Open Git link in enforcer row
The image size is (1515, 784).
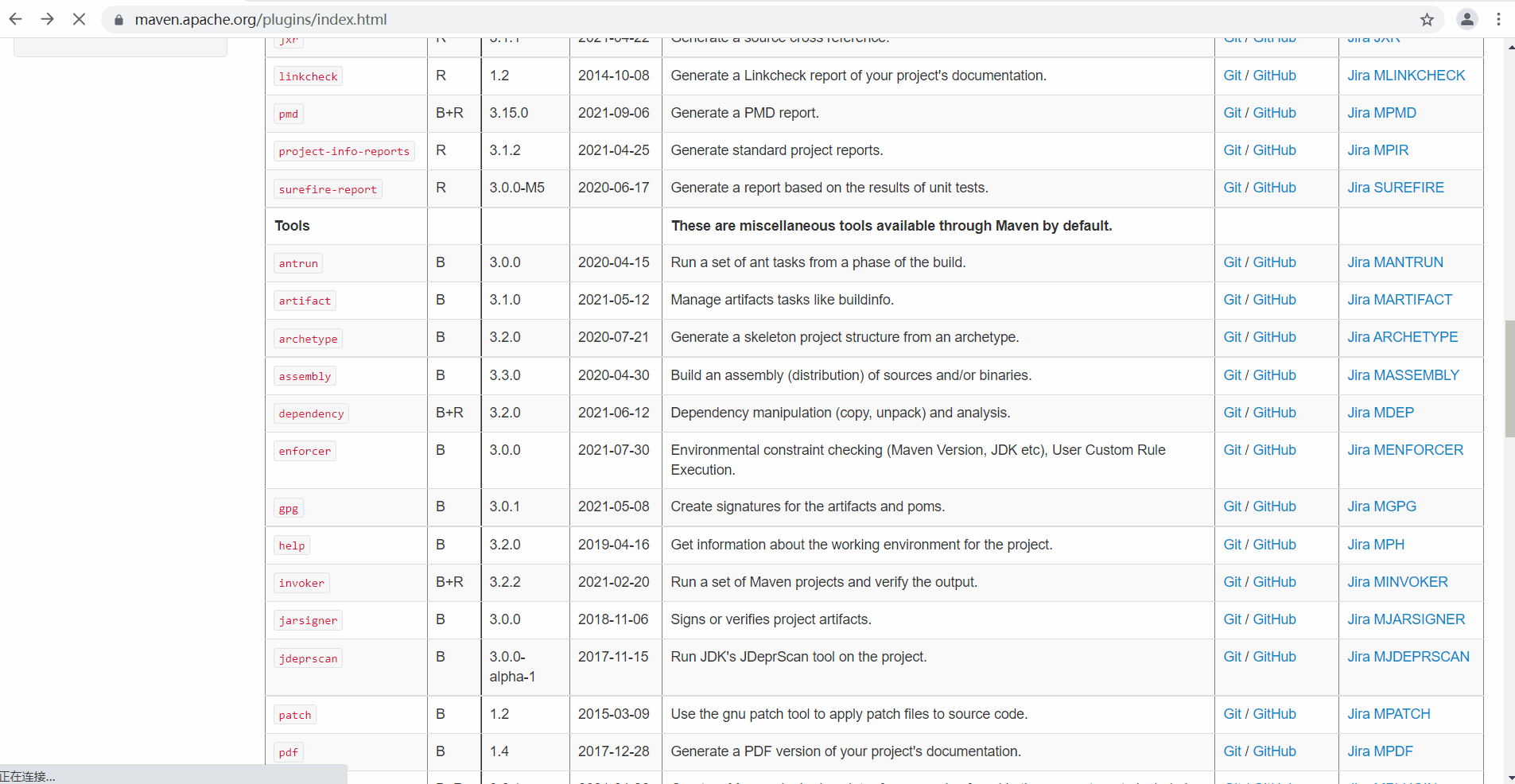(x=1232, y=450)
